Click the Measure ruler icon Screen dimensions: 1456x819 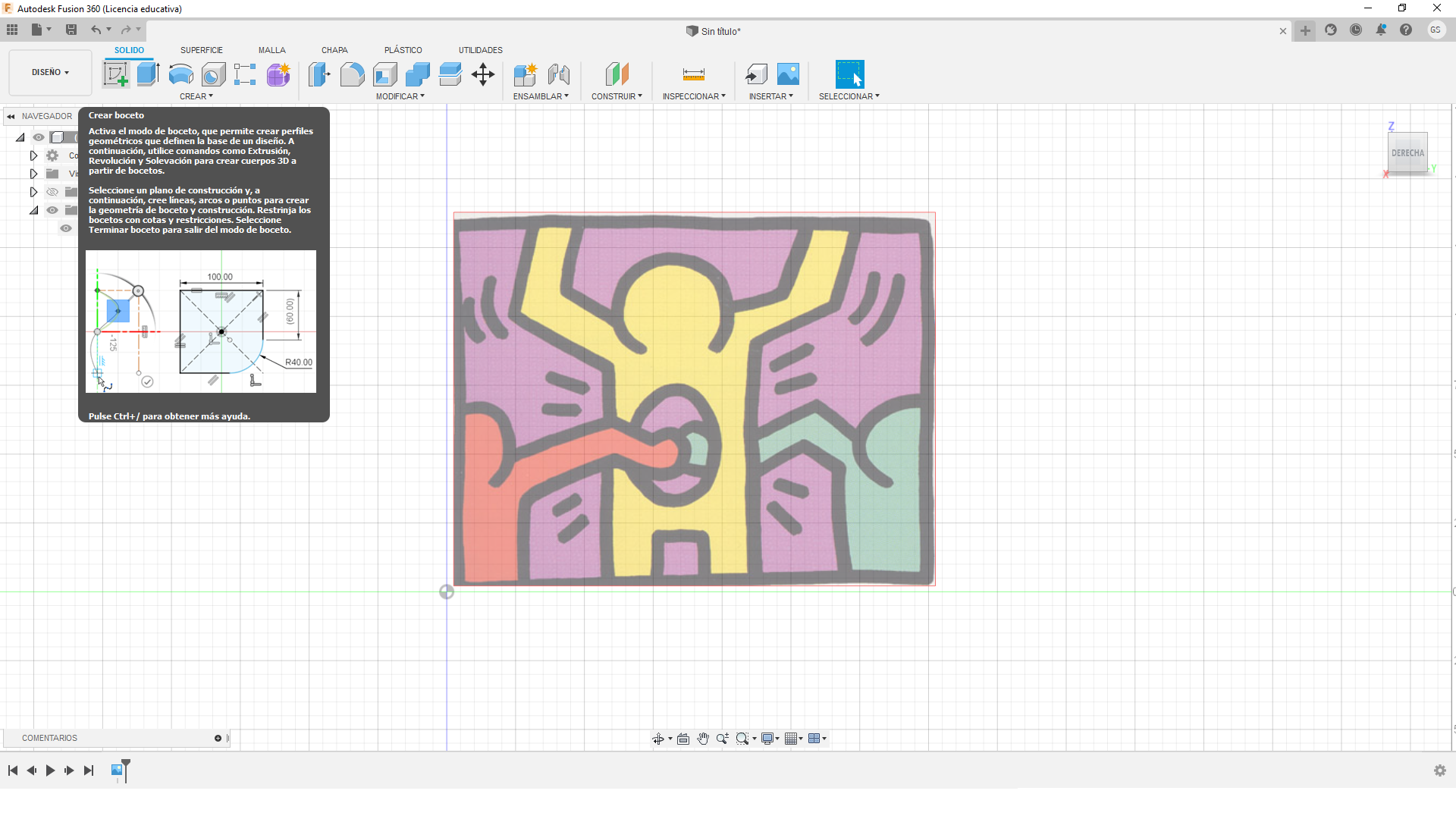[694, 74]
